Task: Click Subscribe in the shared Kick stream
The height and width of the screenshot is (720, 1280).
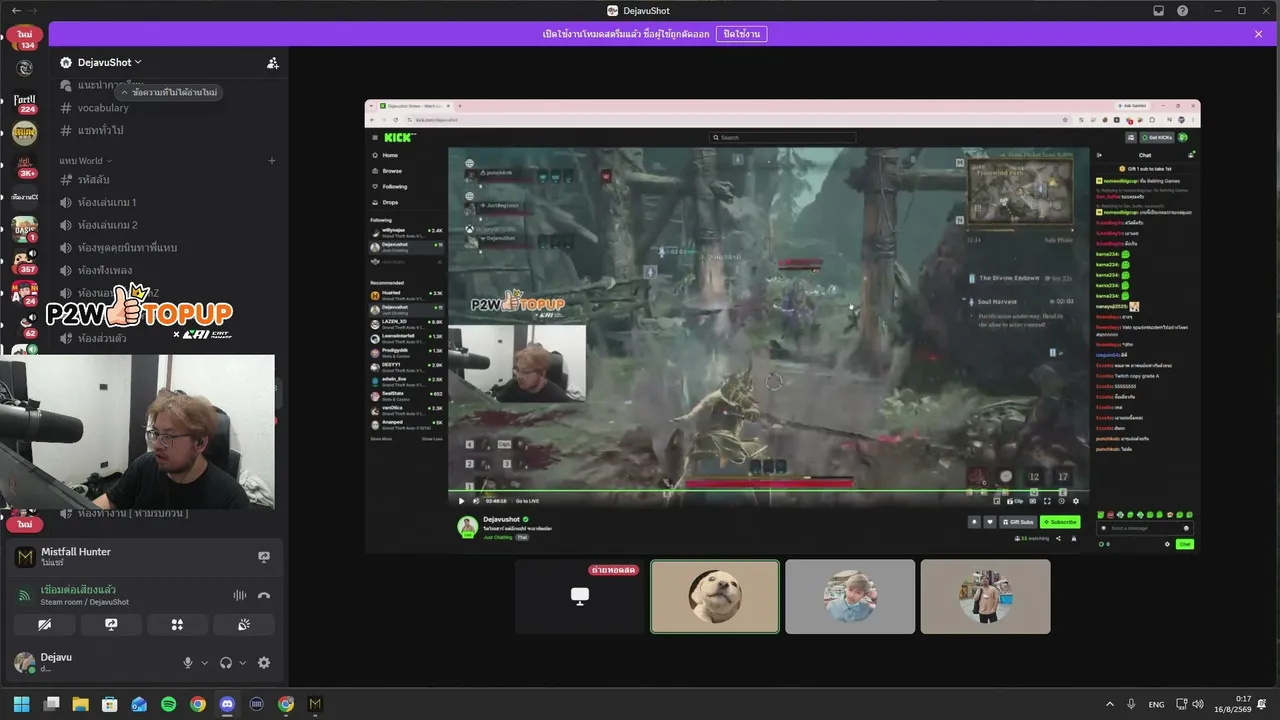Action: click(1060, 522)
